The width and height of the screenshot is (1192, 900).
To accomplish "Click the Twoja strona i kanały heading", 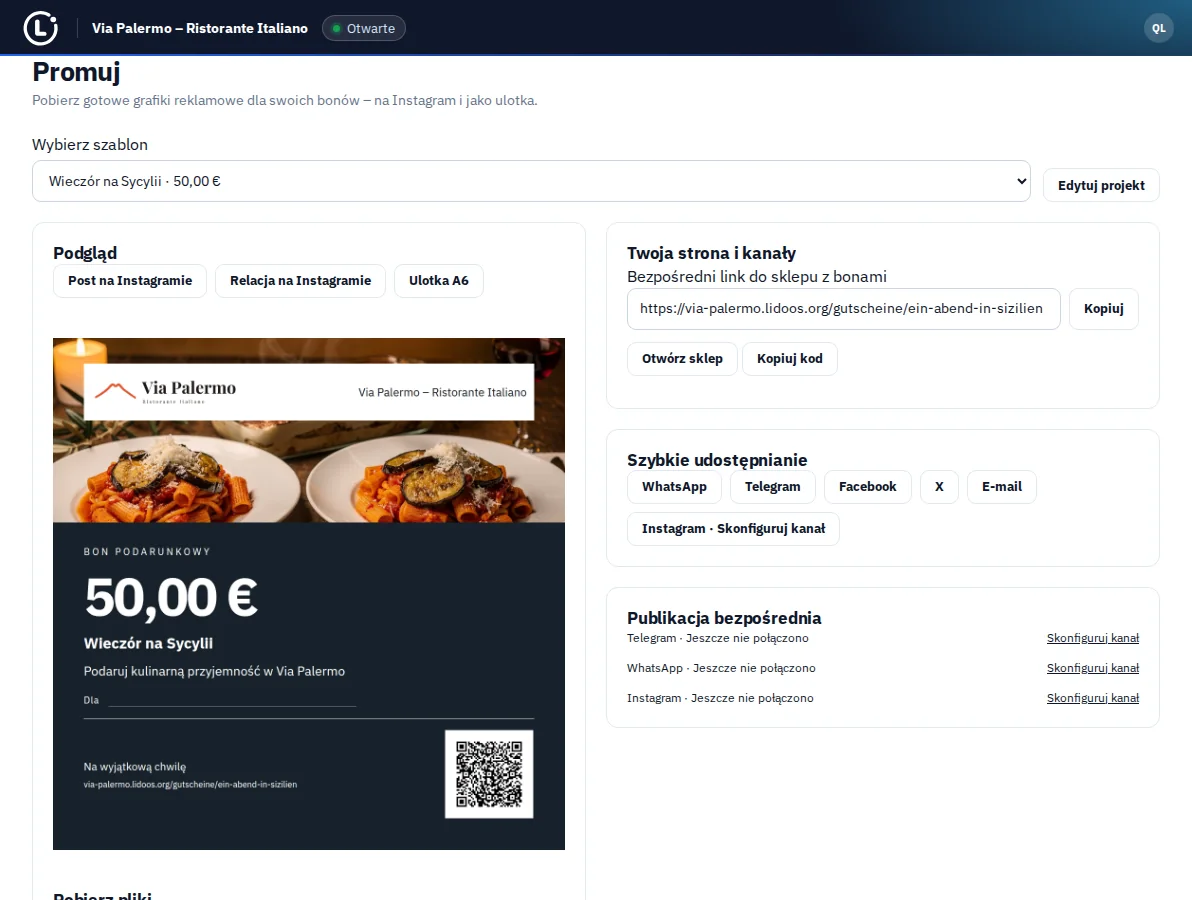I will (712, 253).
